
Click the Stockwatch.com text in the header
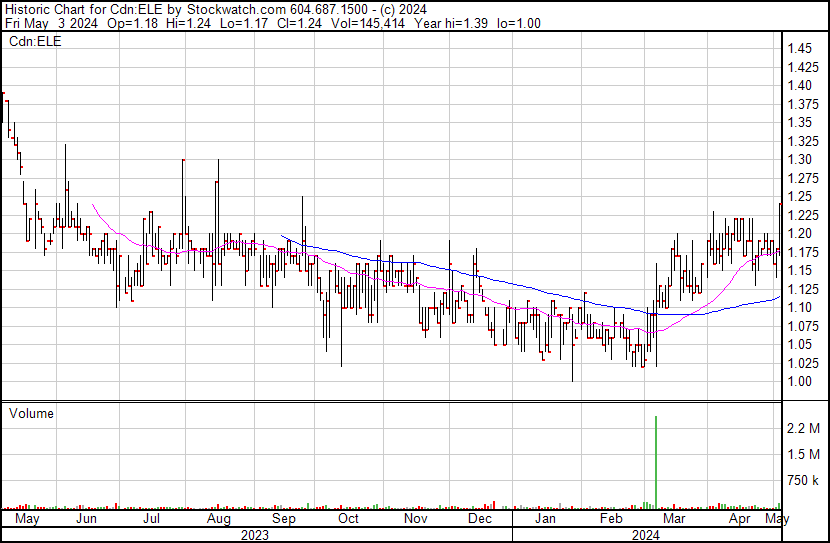237,9
